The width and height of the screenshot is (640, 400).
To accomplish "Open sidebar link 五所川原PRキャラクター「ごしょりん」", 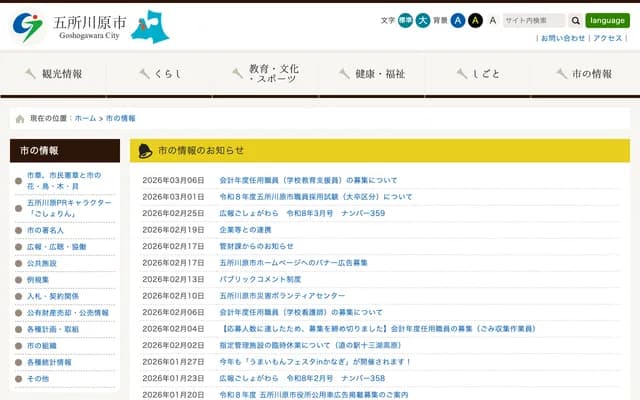I will 69,208.
